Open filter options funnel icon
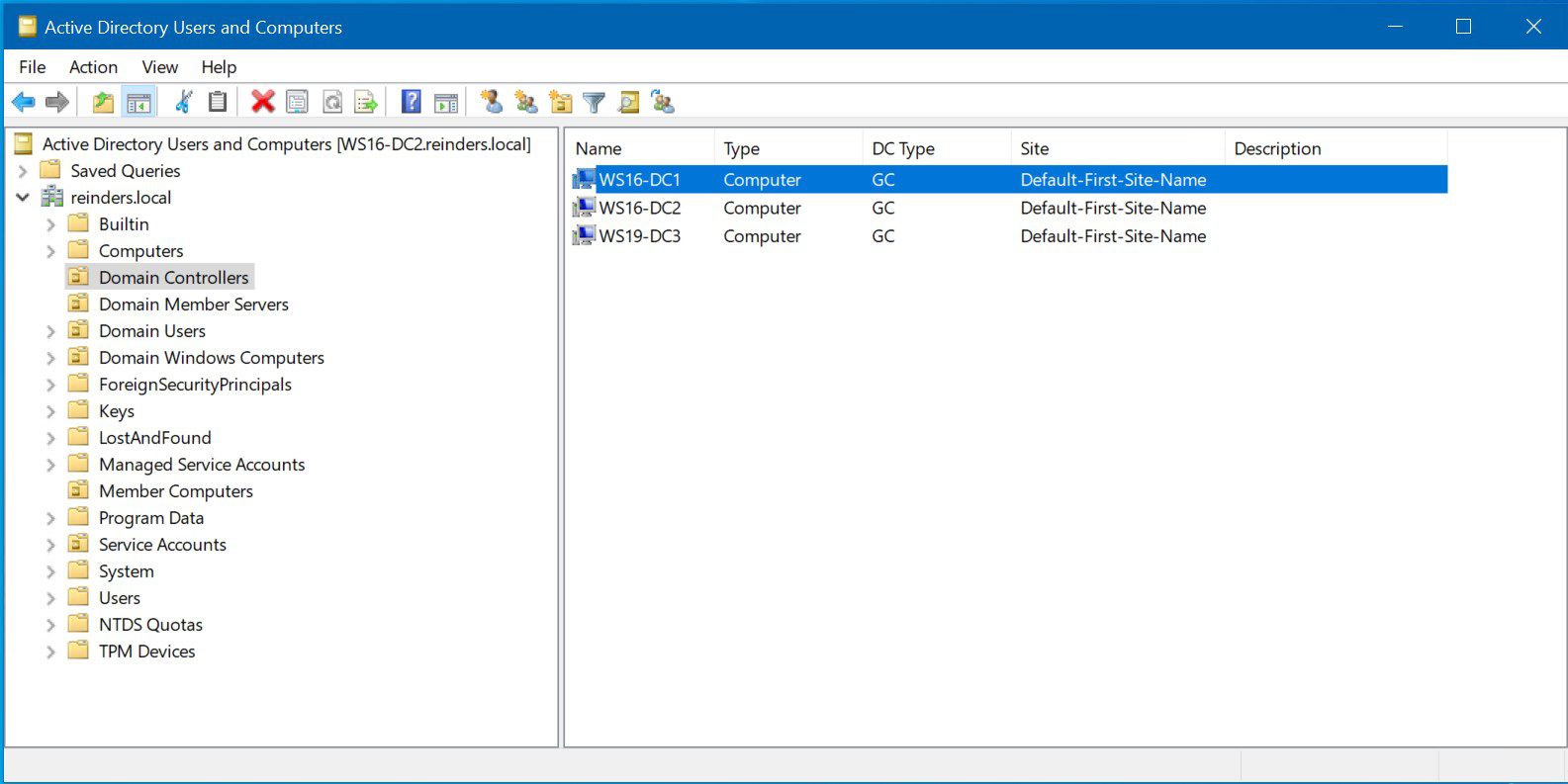1568x784 pixels. [x=595, y=102]
